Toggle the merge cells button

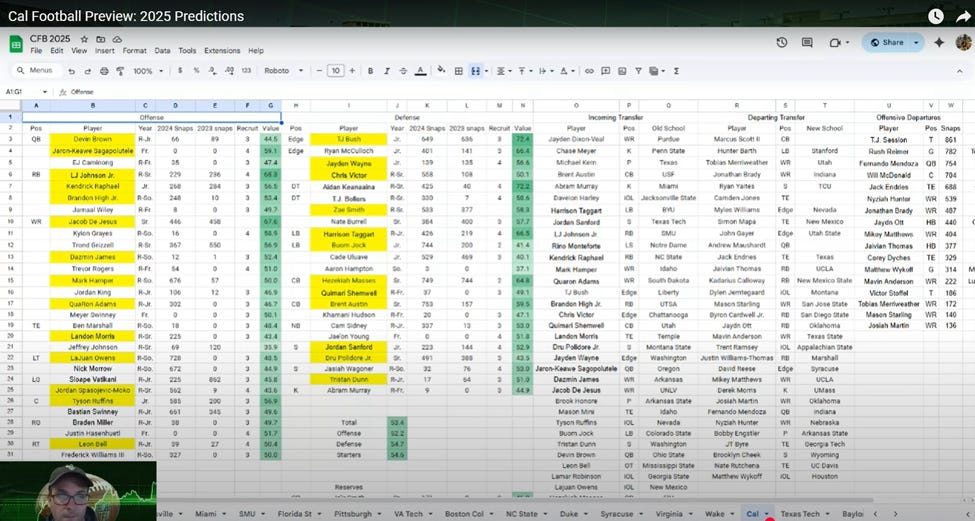tap(476, 71)
